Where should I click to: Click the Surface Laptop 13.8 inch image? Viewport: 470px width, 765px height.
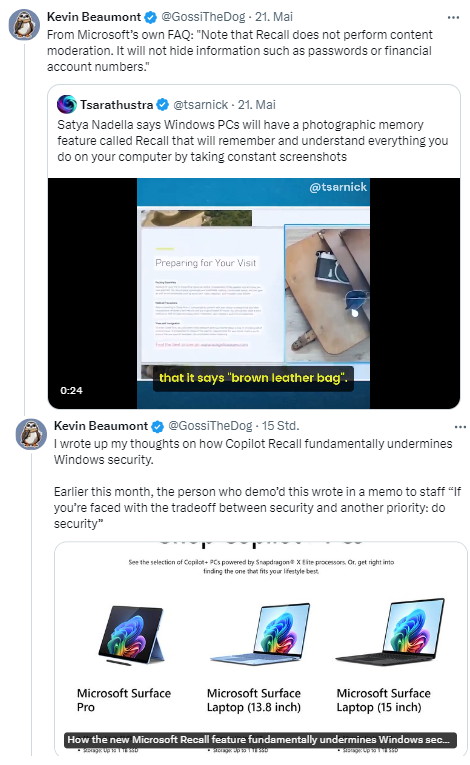tap(261, 633)
